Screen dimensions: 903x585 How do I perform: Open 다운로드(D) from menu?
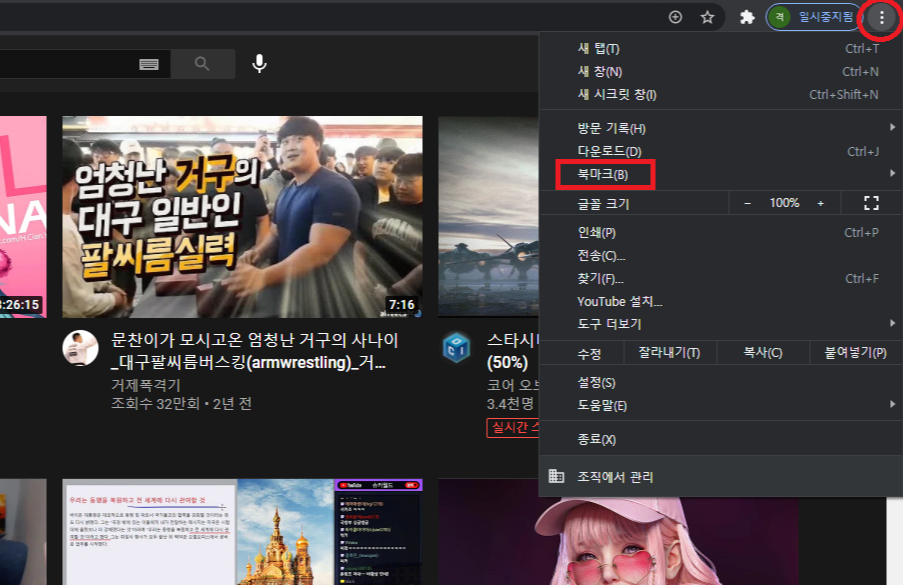(721, 151)
